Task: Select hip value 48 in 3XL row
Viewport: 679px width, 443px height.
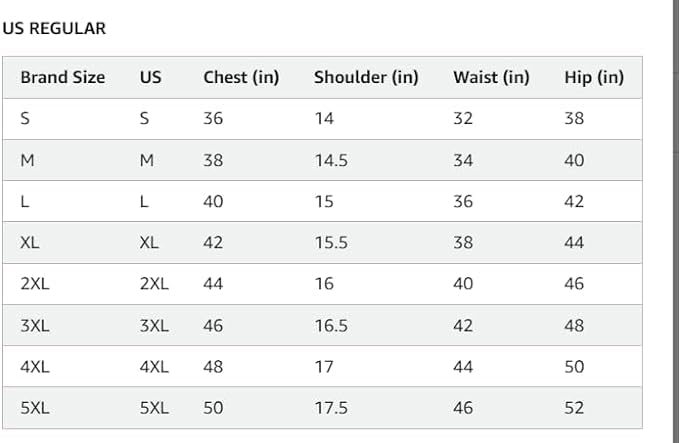Action: 574,325
